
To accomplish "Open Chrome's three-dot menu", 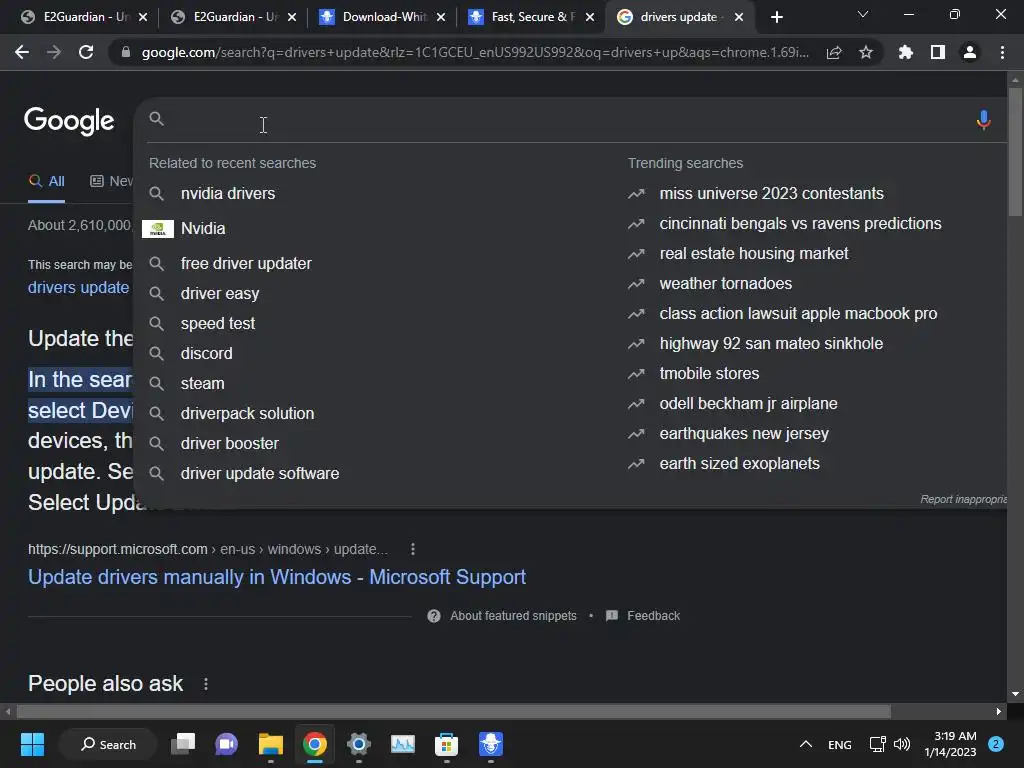I will pyautogui.click(x=1002, y=52).
